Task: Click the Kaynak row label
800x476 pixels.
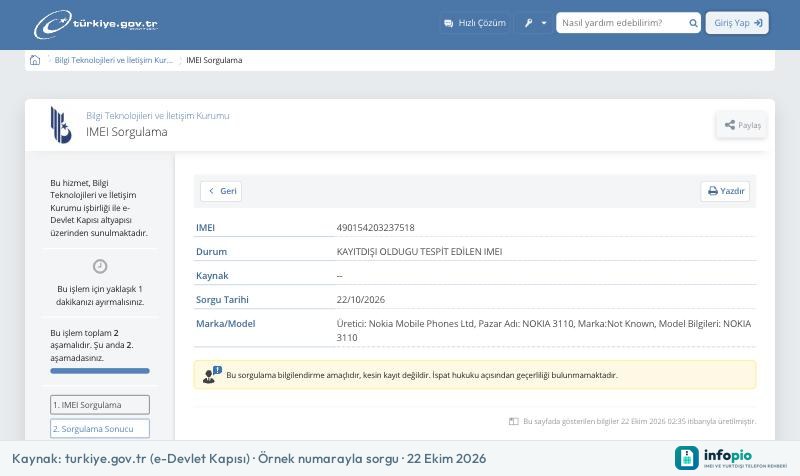Action: pyautogui.click(x=212, y=275)
